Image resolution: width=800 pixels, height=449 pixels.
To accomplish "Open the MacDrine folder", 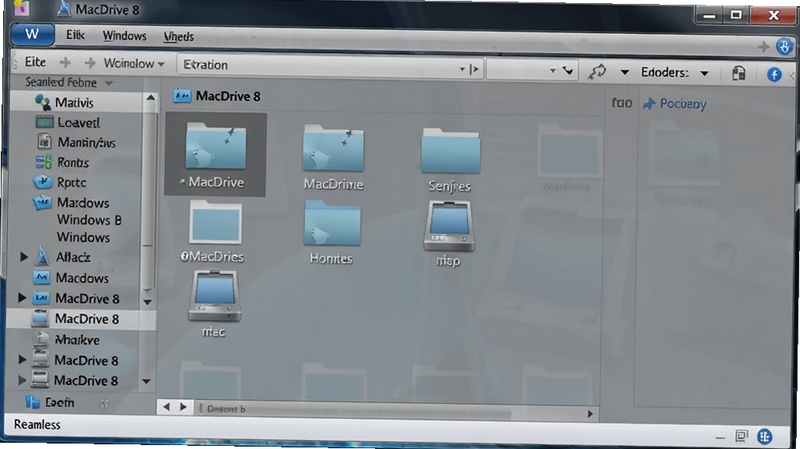I will coord(333,157).
